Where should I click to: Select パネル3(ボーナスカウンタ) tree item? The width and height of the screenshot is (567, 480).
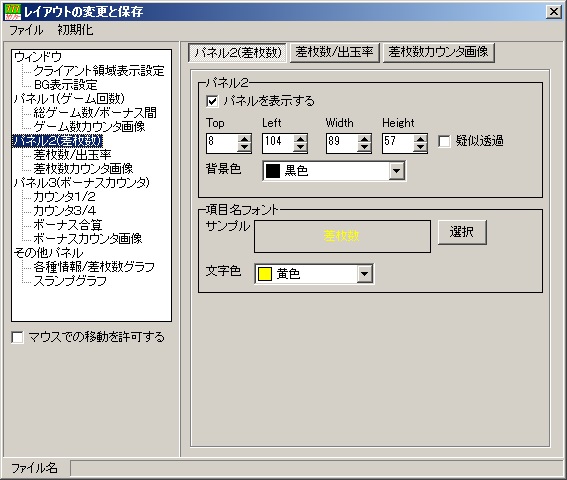coord(81,183)
